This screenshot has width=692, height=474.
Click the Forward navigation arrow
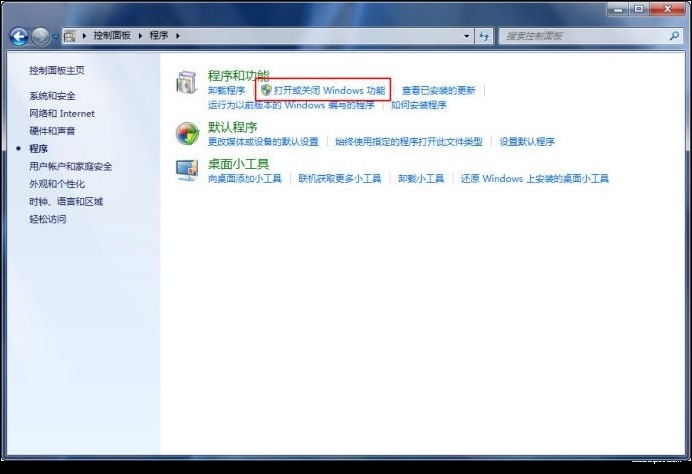click(x=40, y=37)
